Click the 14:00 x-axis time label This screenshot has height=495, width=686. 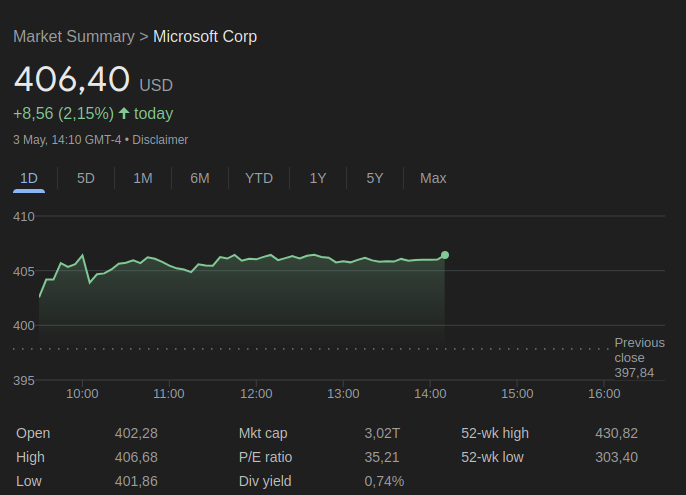pyautogui.click(x=430, y=394)
